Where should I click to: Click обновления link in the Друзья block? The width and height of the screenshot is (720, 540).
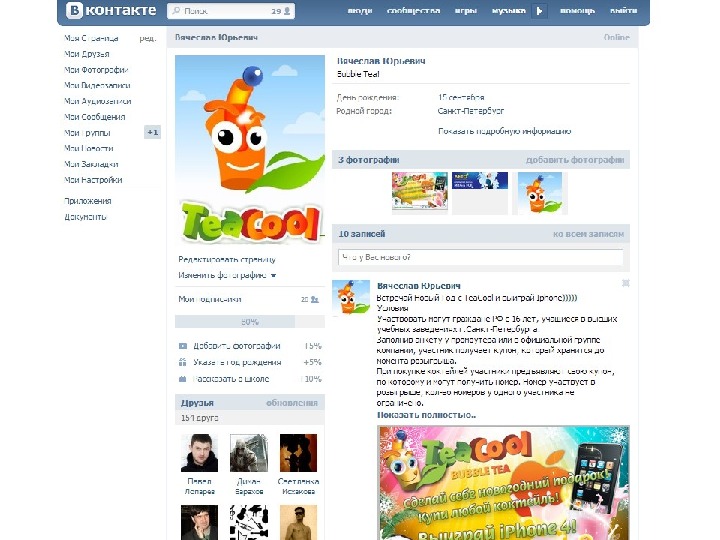pos(292,403)
